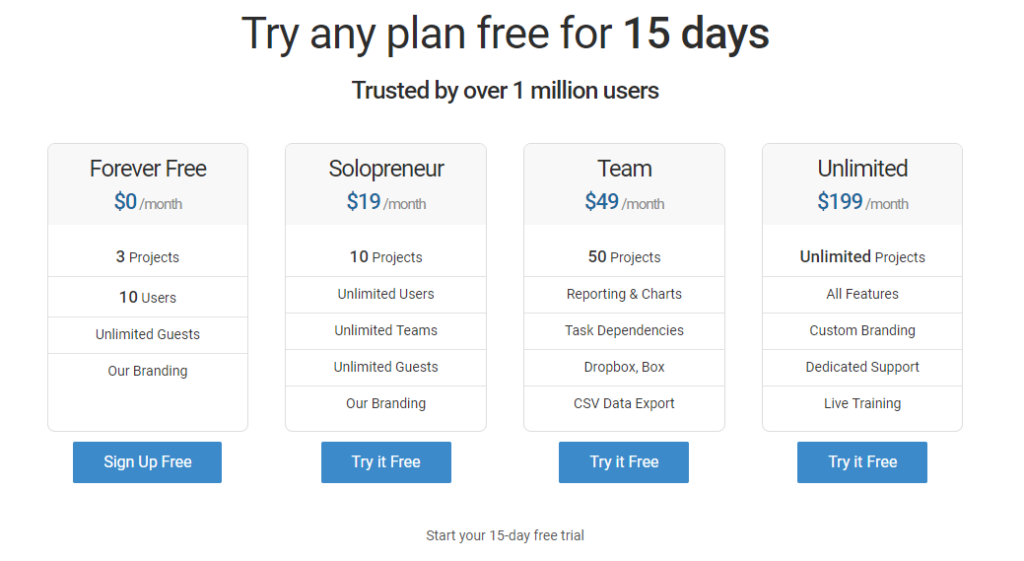Select the $49 /month price
Image resolution: width=1024 pixels, height=561 pixels.
pos(624,202)
